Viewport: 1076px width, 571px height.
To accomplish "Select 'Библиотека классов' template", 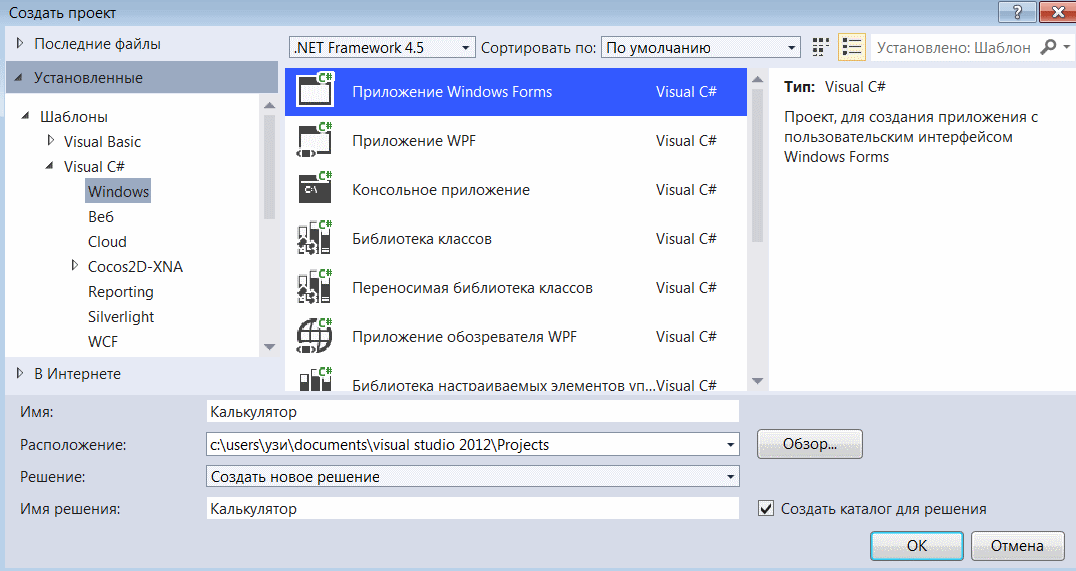I will point(516,239).
